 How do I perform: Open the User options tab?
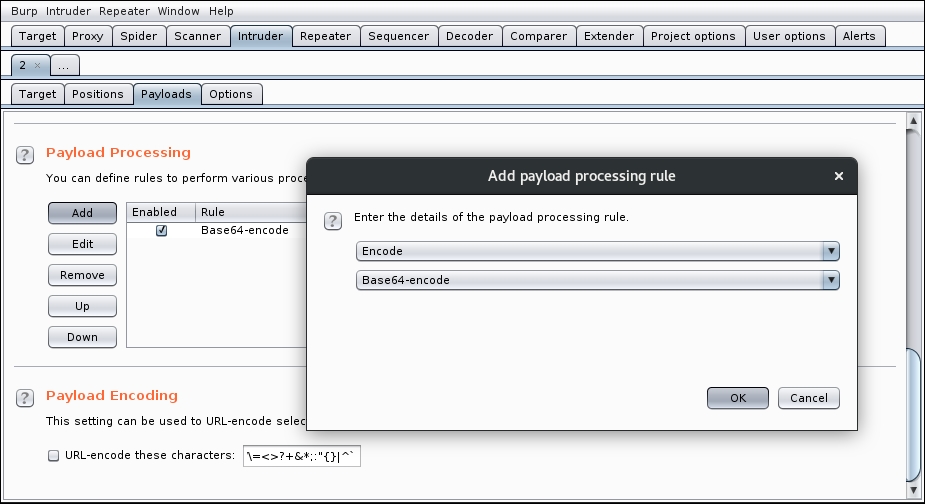(789, 36)
